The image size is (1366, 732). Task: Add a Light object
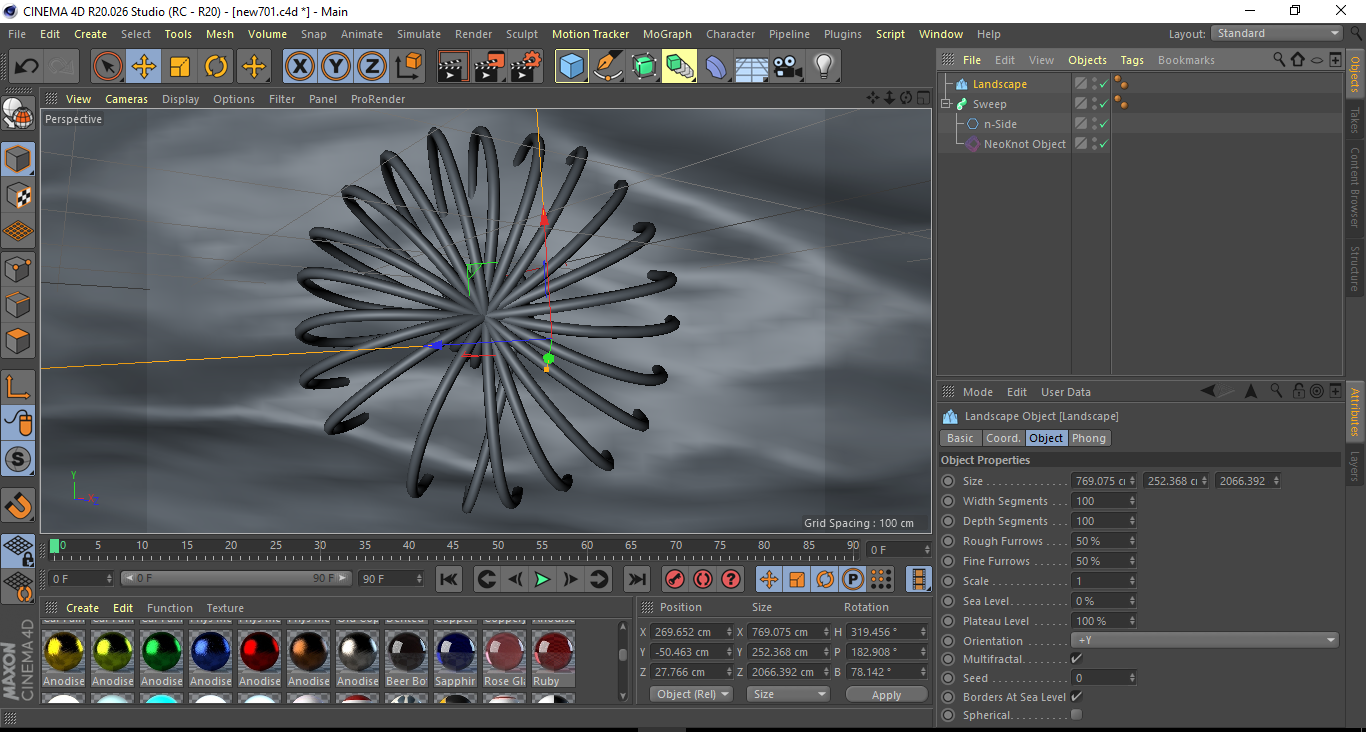click(823, 67)
